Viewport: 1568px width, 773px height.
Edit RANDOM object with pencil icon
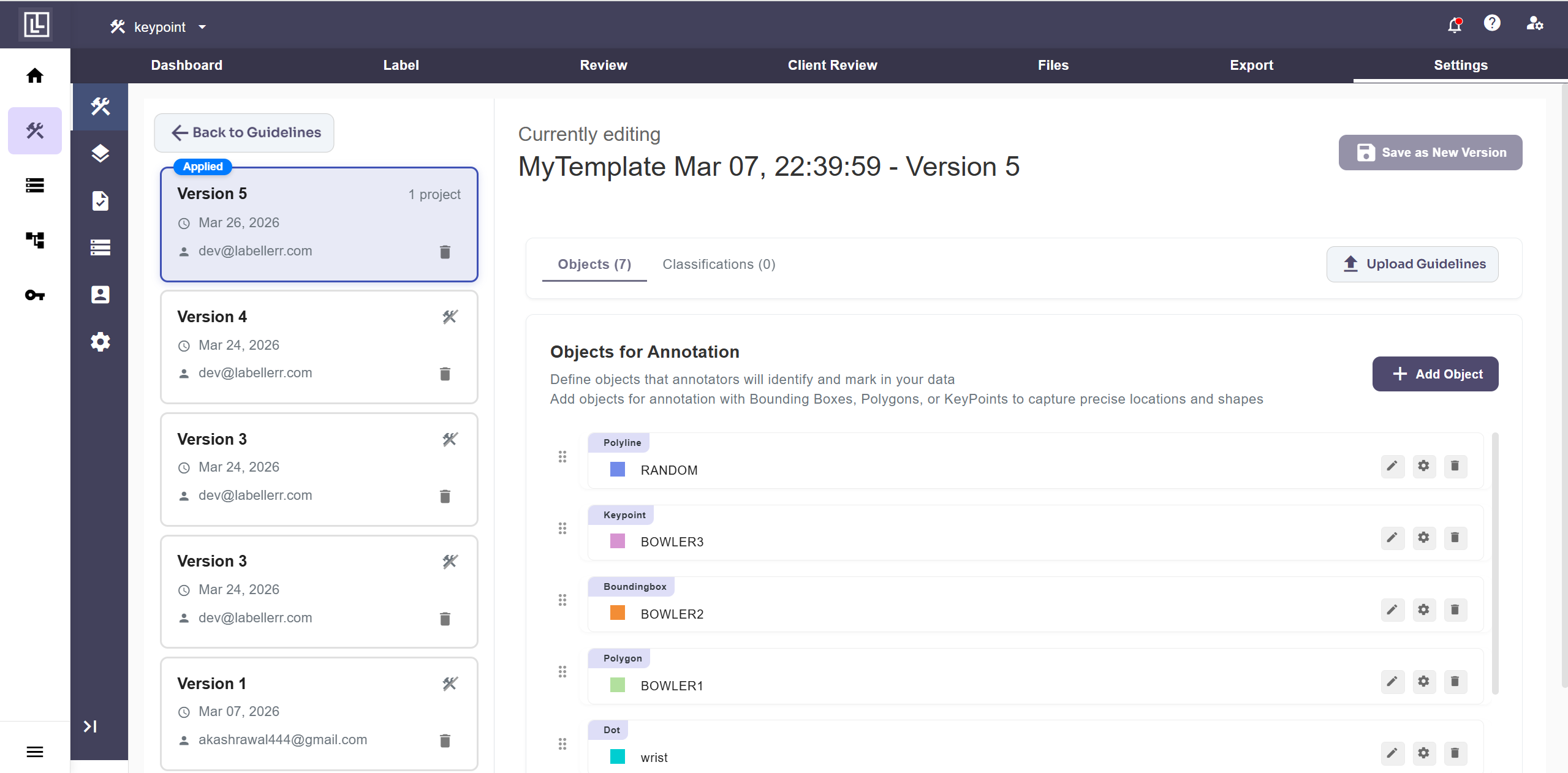click(1392, 466)
